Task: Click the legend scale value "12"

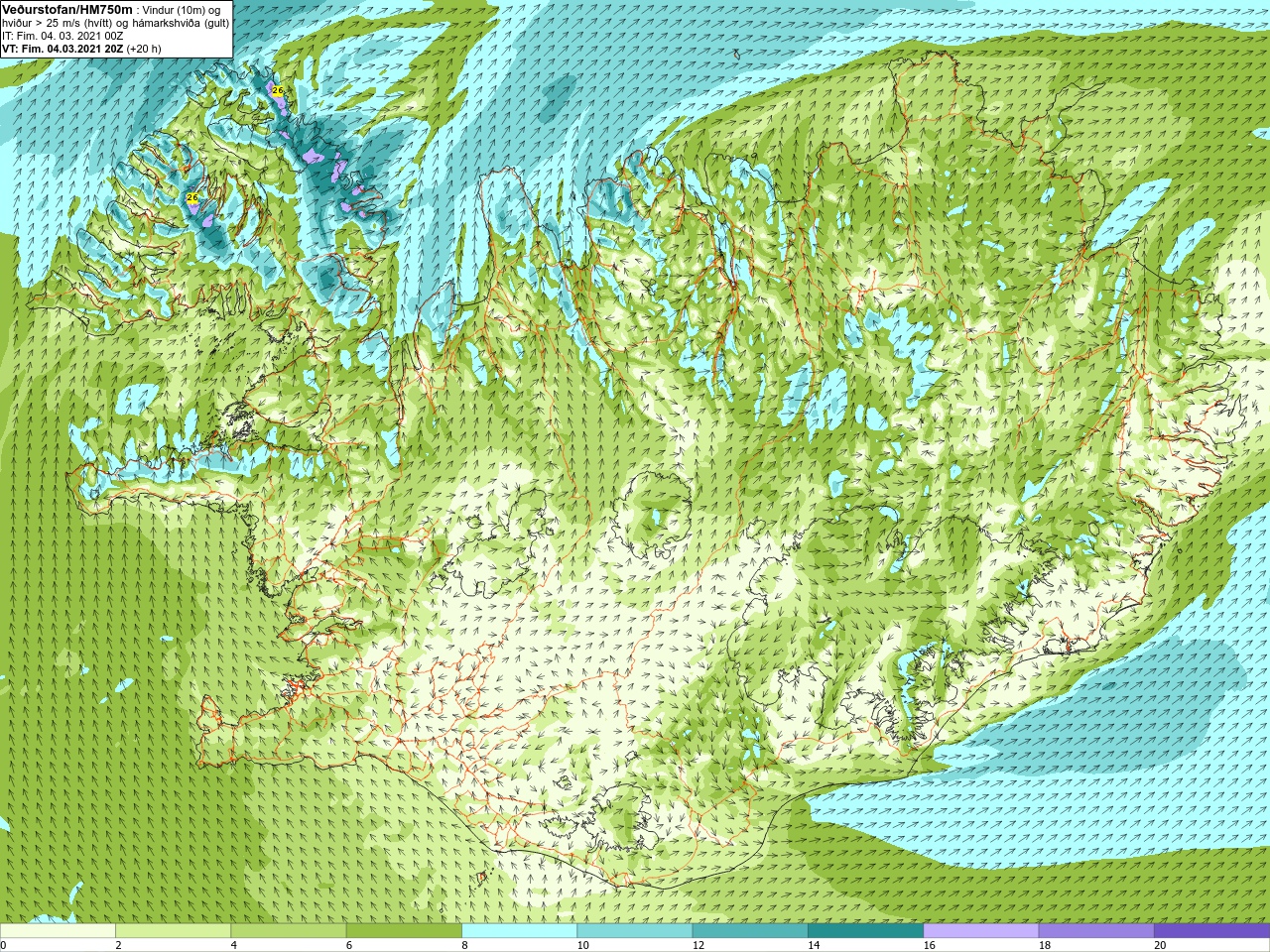Action: [x=698, y=945]
